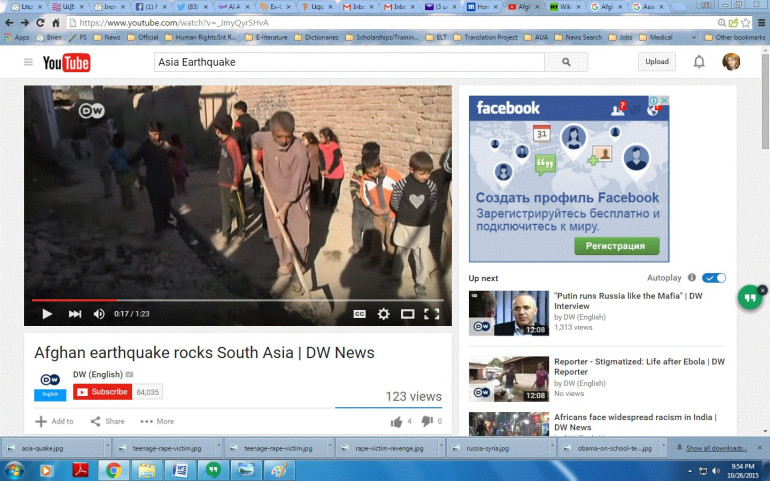The width and height of the screenshot is (770, 481).
Task: Open video settings gear
Action: (x=384, y=314)
